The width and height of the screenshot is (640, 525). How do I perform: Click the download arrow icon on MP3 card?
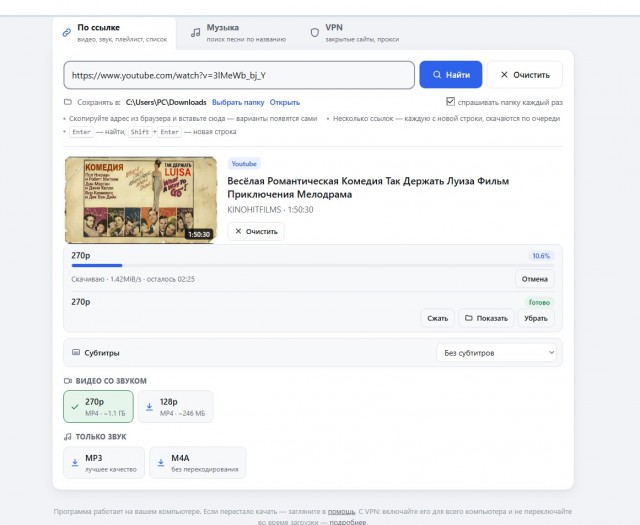click(x=75, y=463)
